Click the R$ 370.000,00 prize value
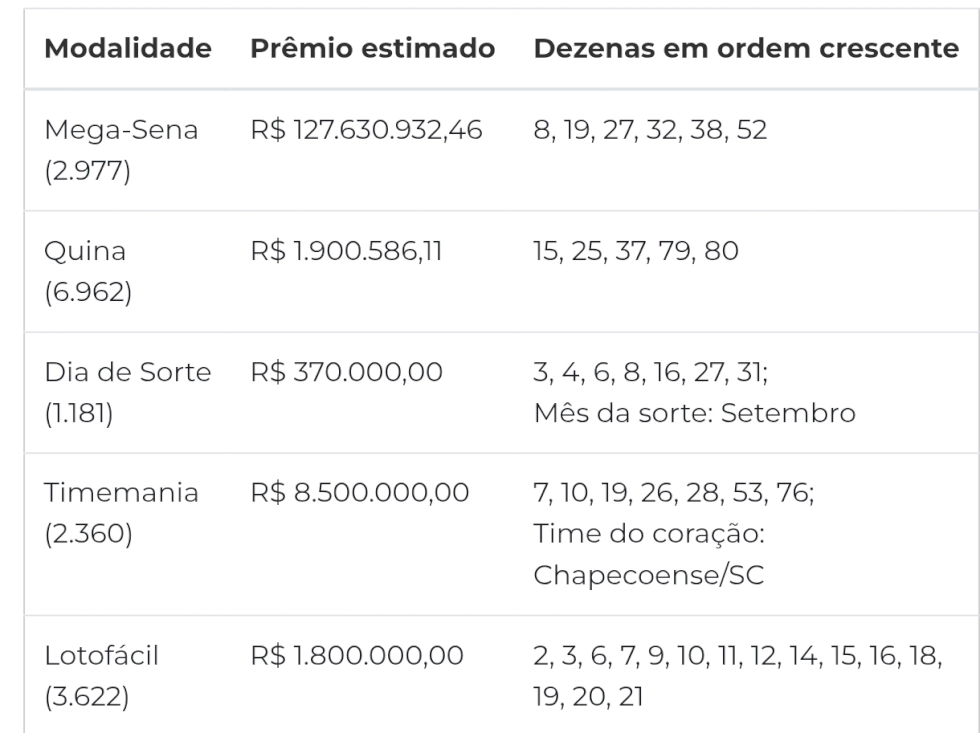This screenshot has width=980, height=733. (x=346, y=372)
